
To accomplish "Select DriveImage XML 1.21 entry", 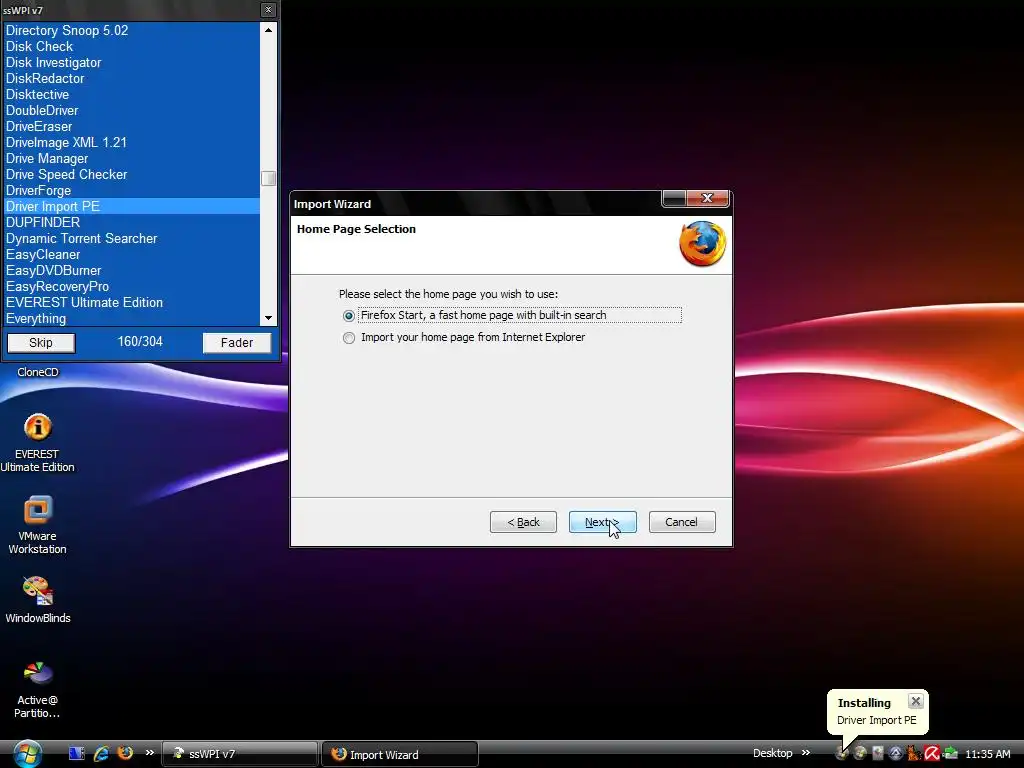I will coord(131,142).
